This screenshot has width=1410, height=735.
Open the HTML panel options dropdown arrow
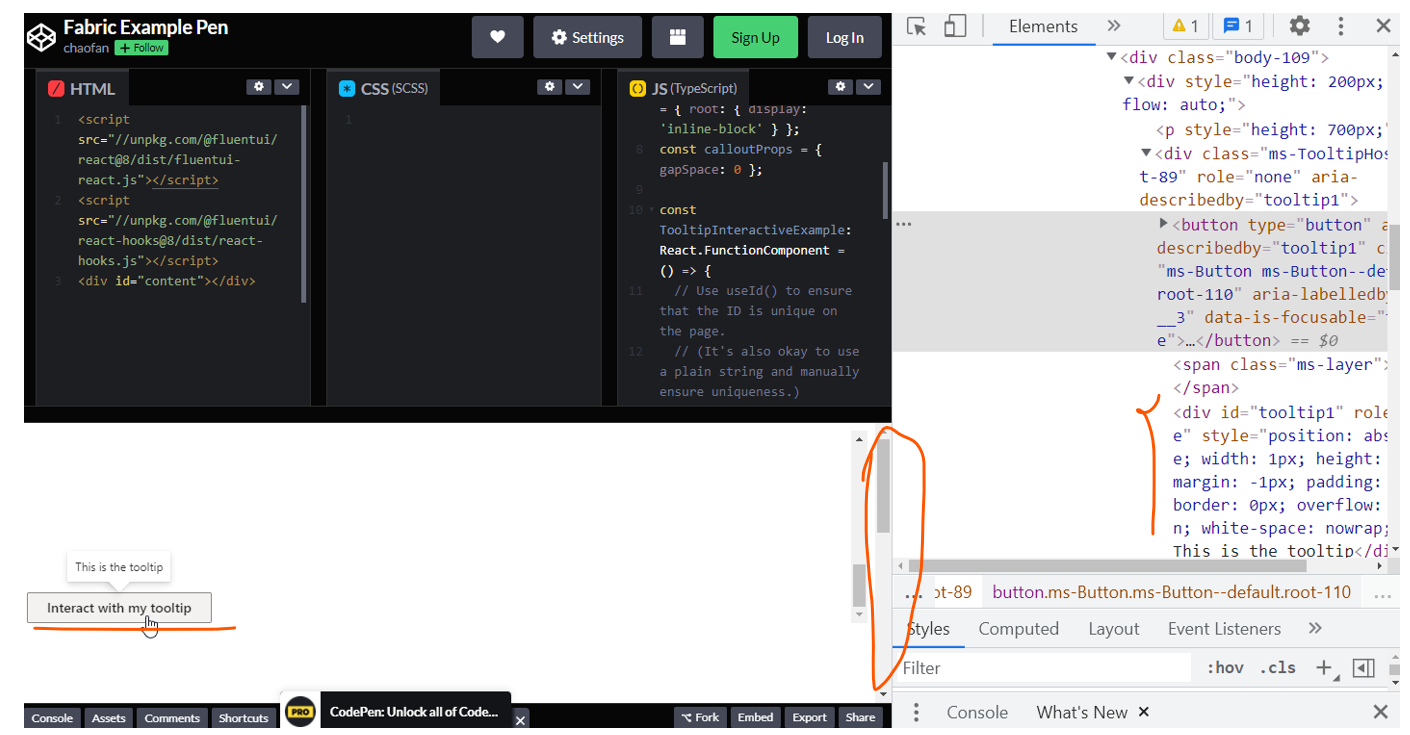coord(287,87)
